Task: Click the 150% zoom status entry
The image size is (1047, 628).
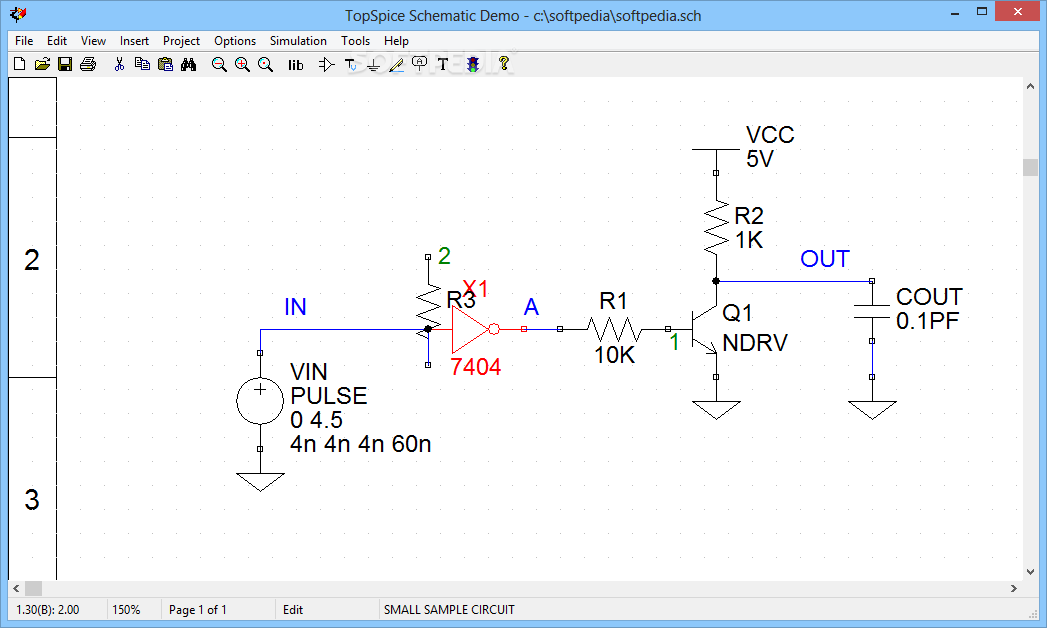Action: pyautogui.click(x=126, y=609)
